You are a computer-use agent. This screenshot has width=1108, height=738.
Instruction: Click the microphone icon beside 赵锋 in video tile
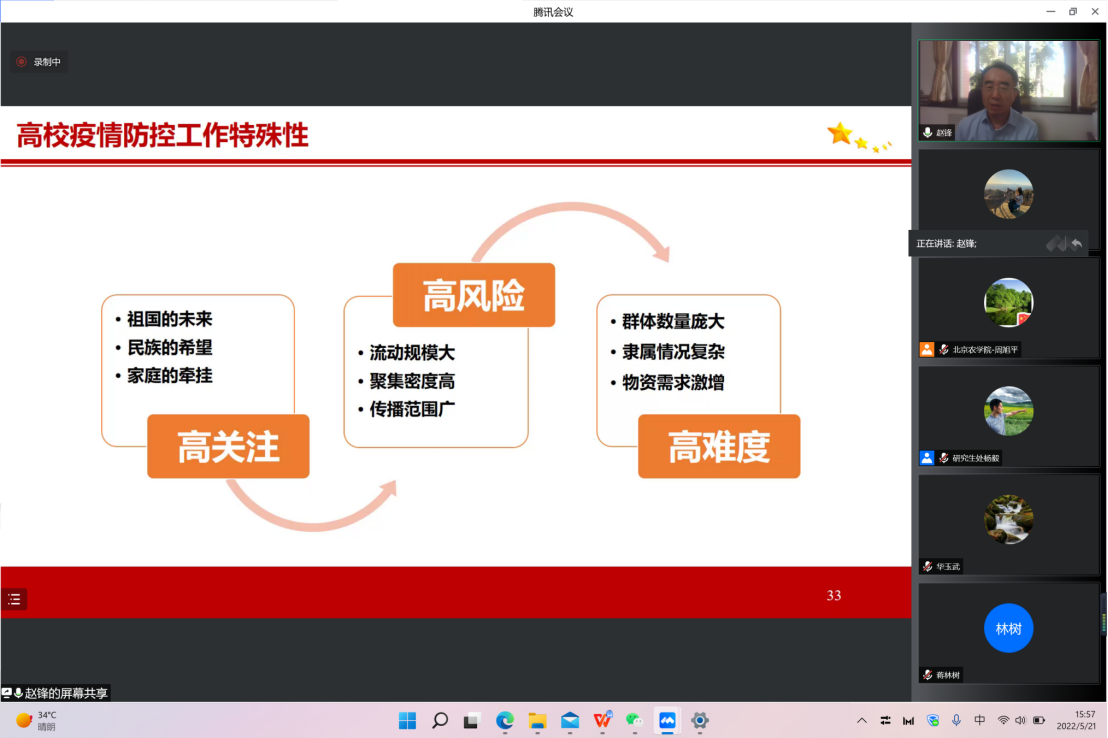pos(928,133)
